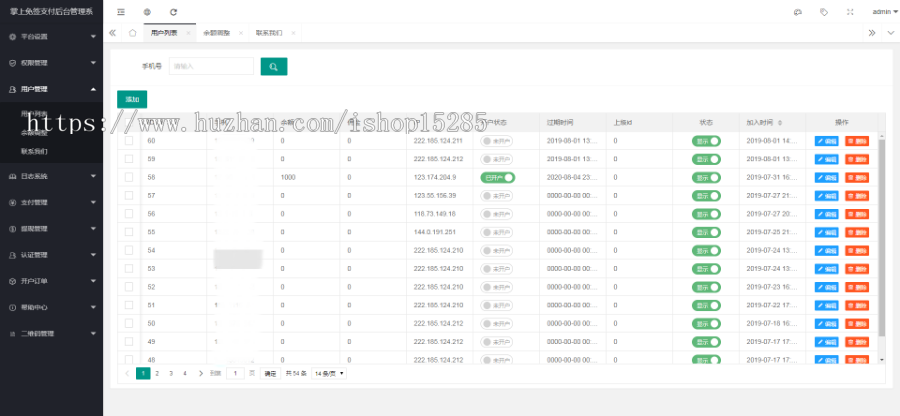Screen dimensions: 900x416
Task: Expand the 平台设置 sidebar menu
Action: [50, 36]
